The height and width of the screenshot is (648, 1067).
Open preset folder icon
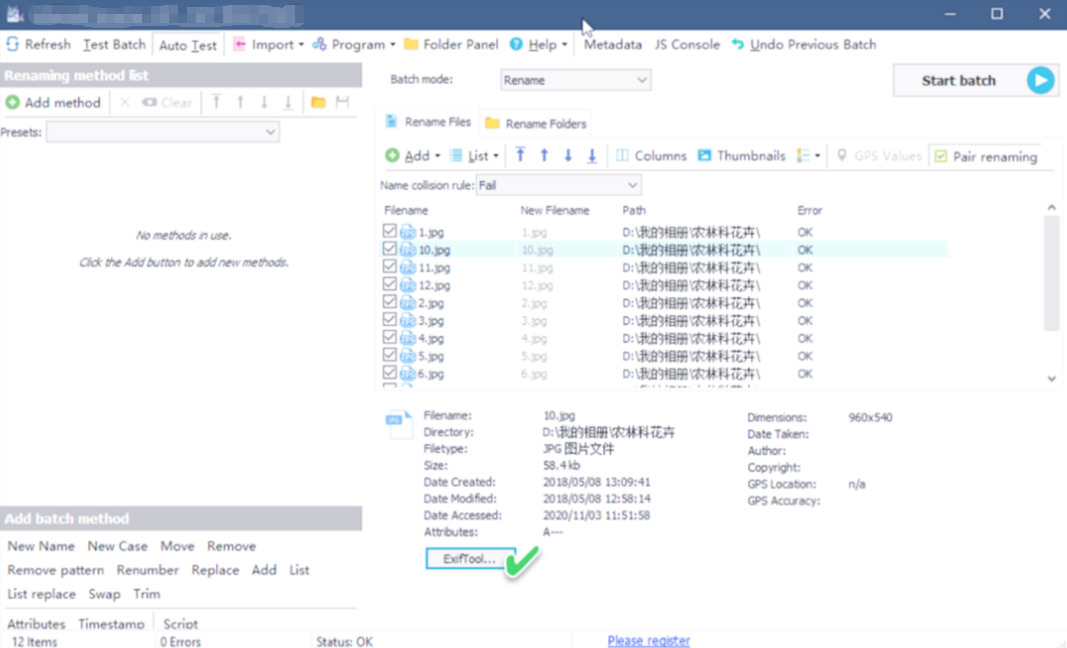click(318, 102)
